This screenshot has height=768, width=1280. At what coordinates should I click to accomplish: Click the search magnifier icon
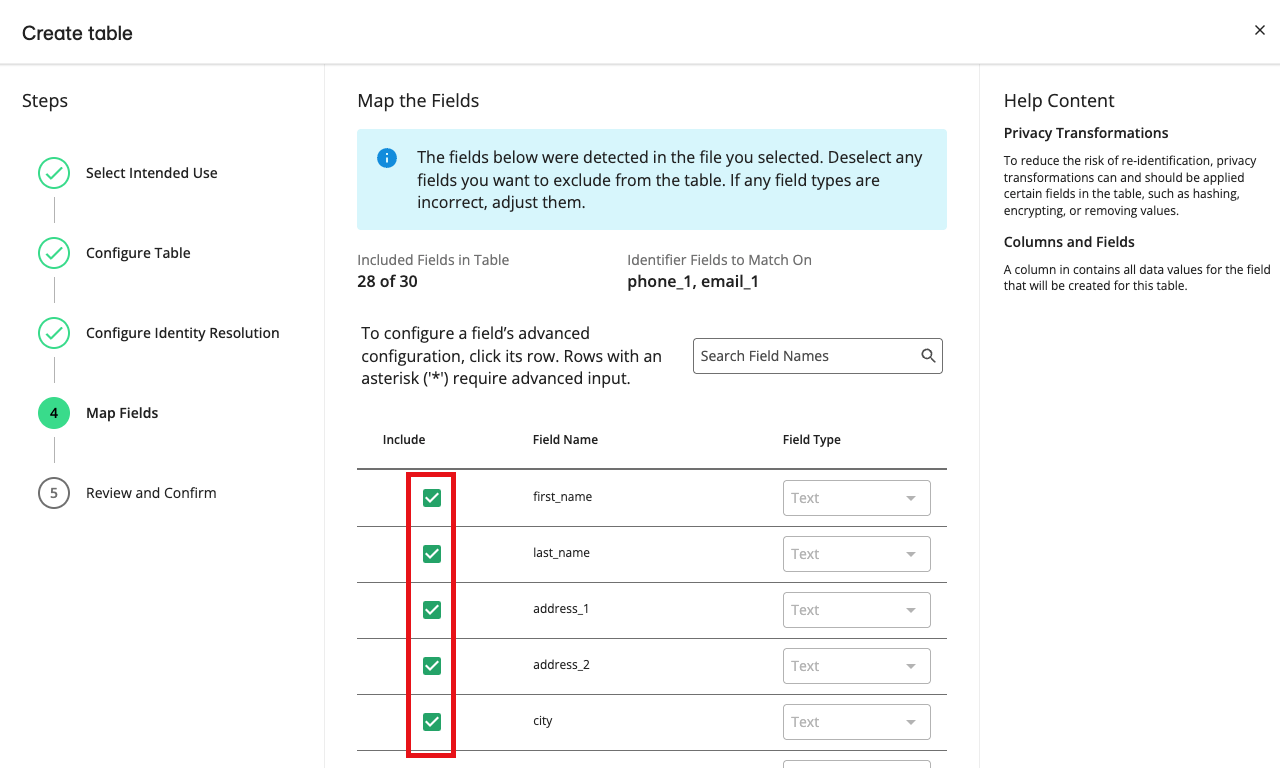928,356
